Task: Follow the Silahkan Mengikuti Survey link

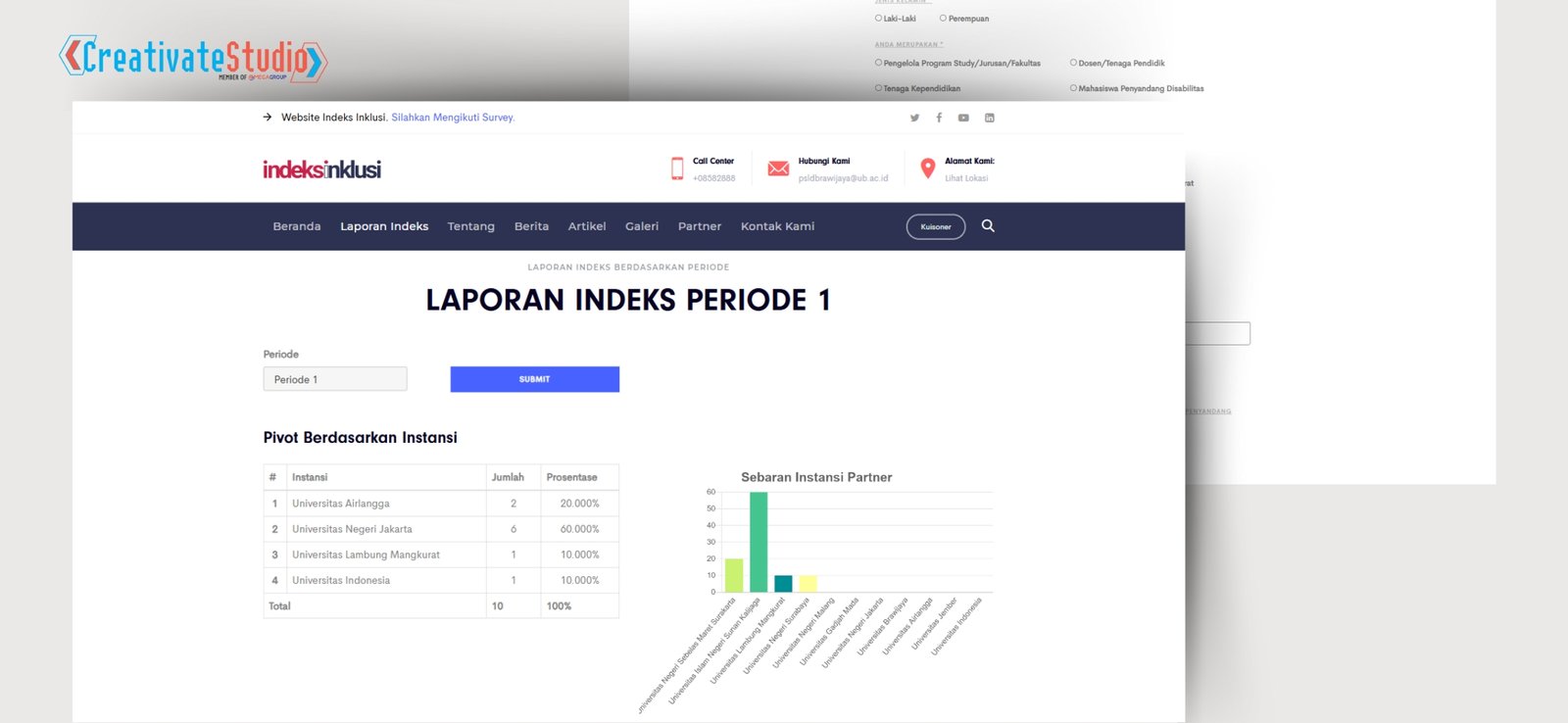Action: [453, 118]
